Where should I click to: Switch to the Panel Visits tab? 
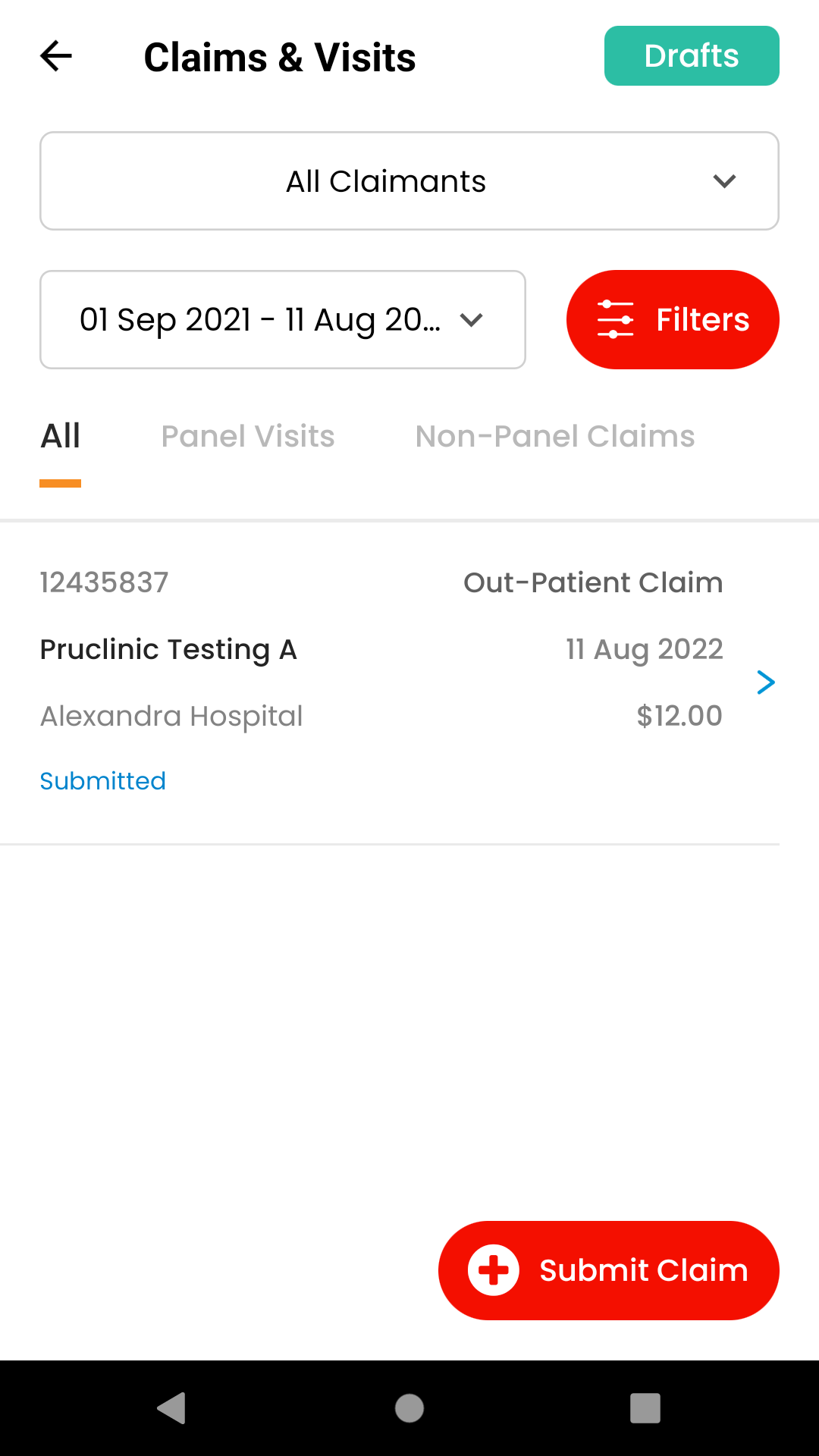tap(248, 436)
